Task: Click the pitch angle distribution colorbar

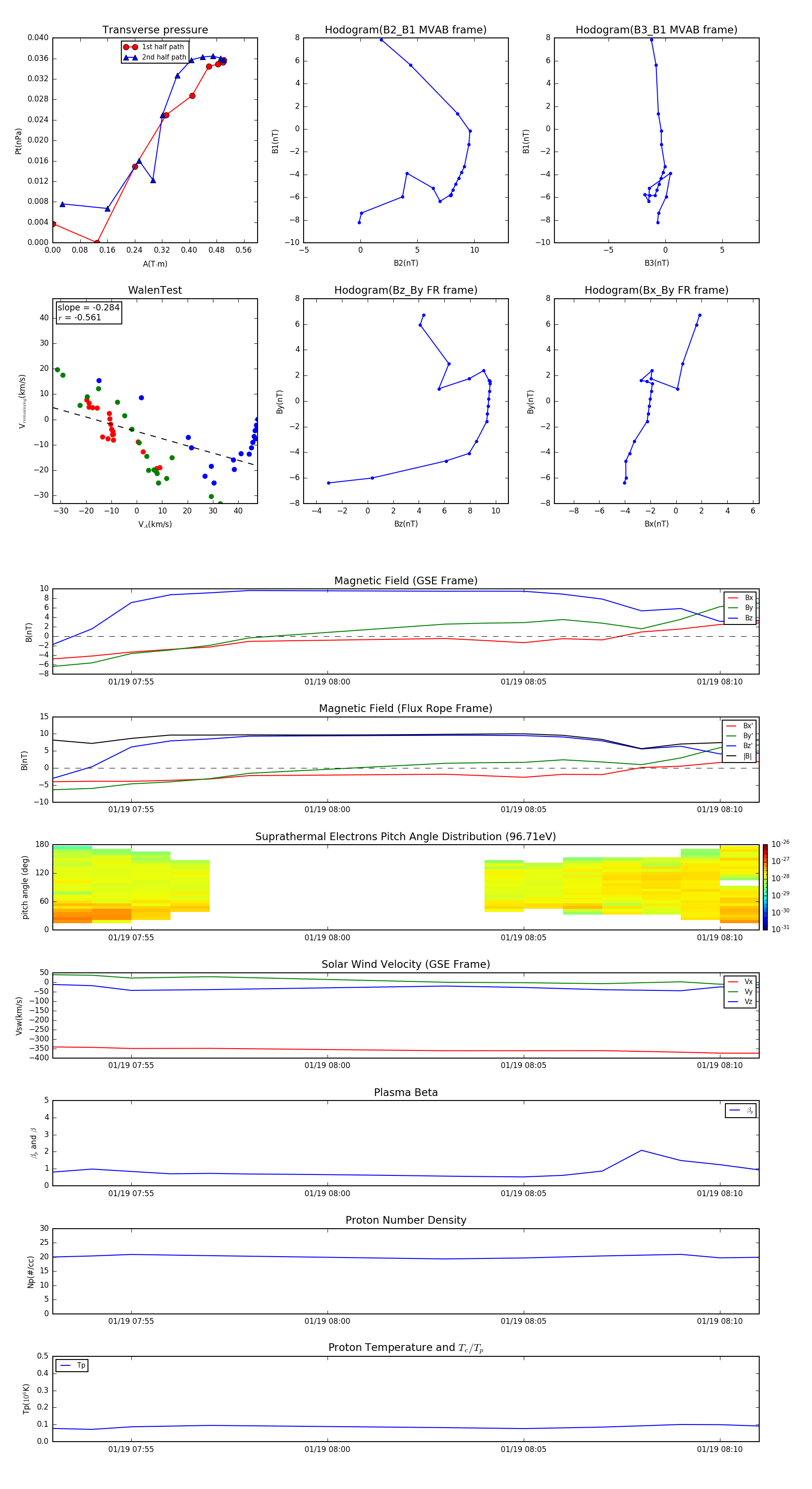Action: [x=765, y=887]
